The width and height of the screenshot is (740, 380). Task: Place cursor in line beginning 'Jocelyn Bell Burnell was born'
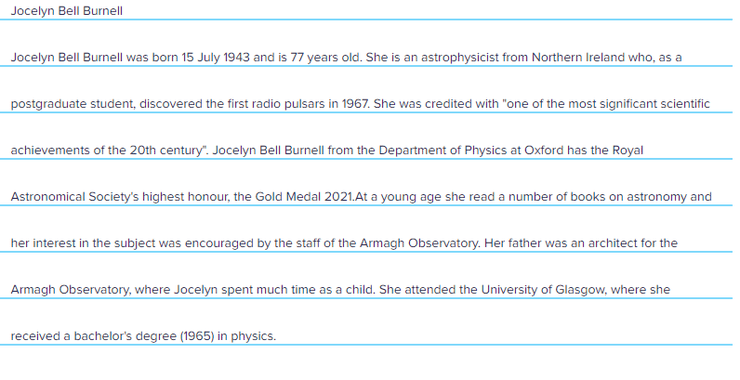click(346, 58)
